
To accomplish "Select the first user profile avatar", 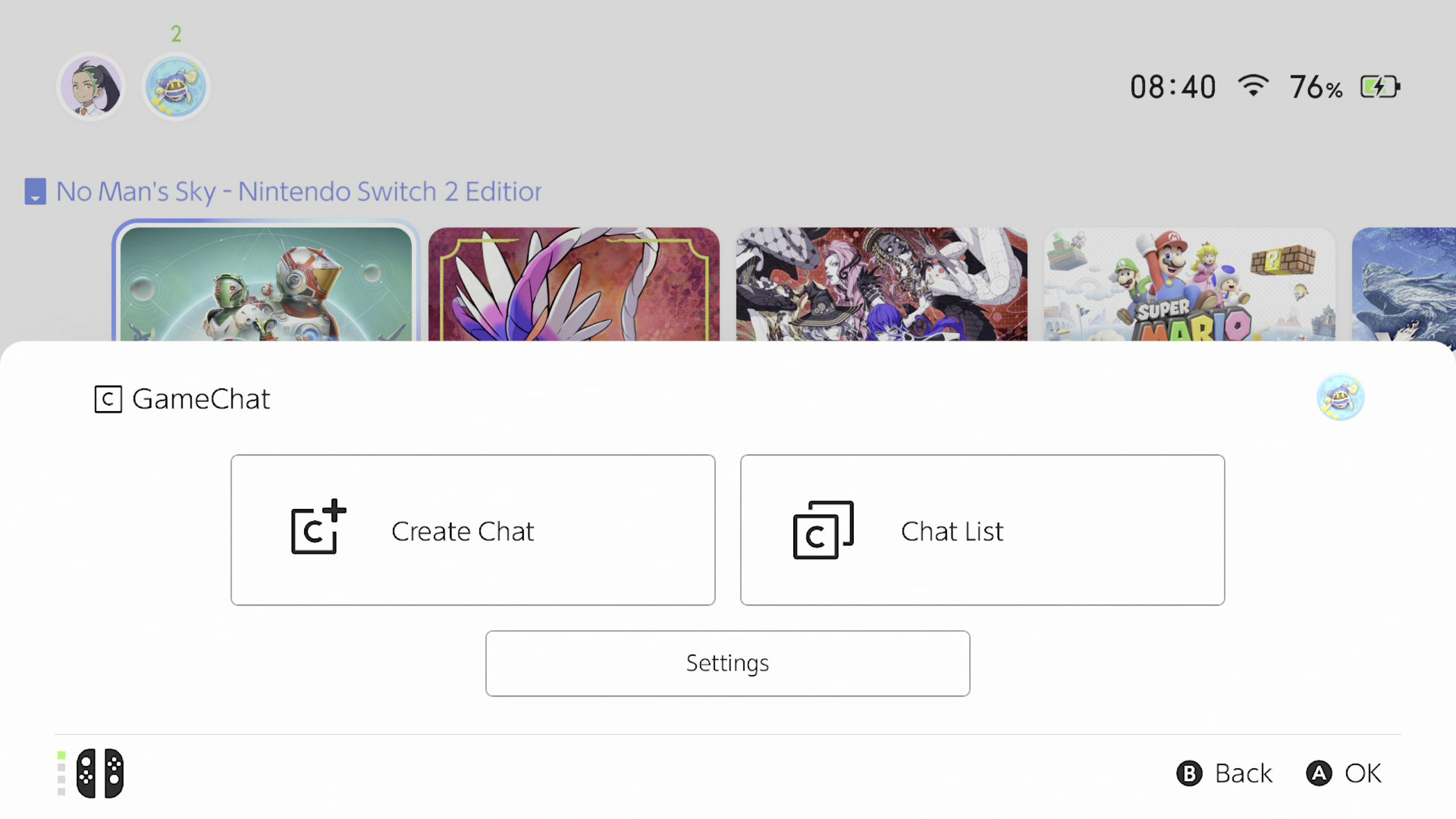I will (92, 87).
